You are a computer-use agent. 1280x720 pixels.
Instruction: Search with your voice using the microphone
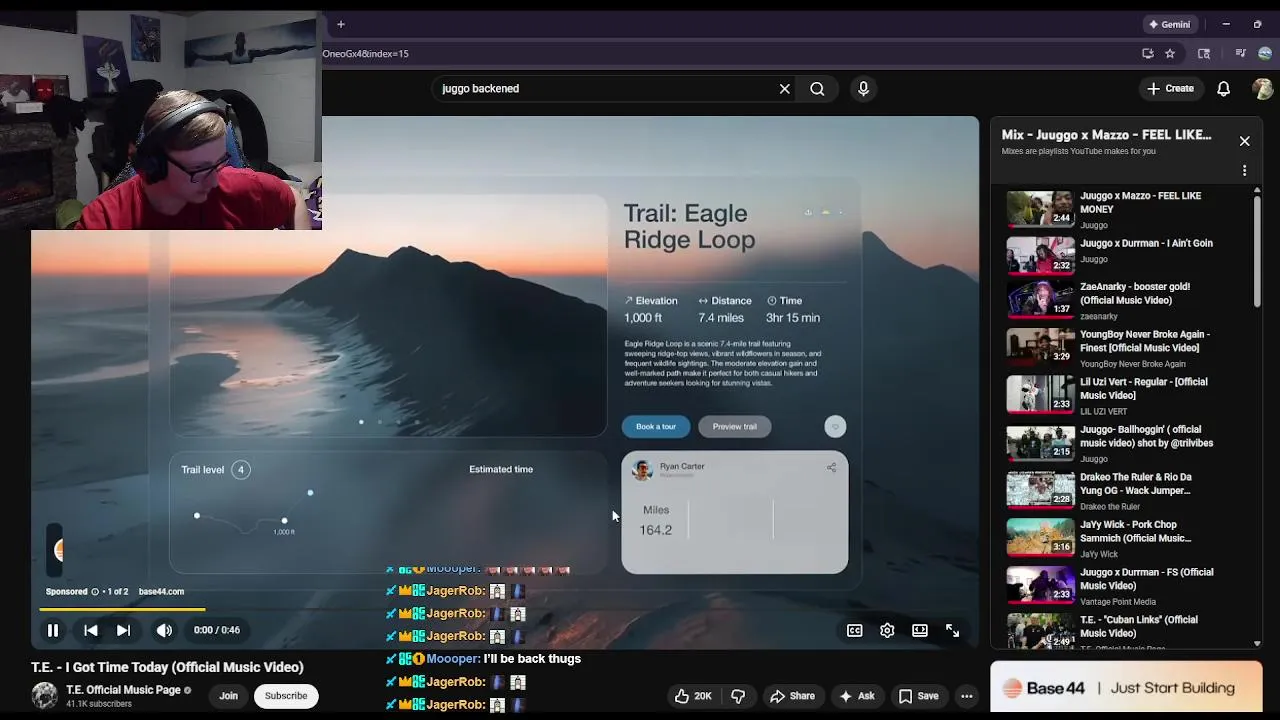click(x=863, y=89)
